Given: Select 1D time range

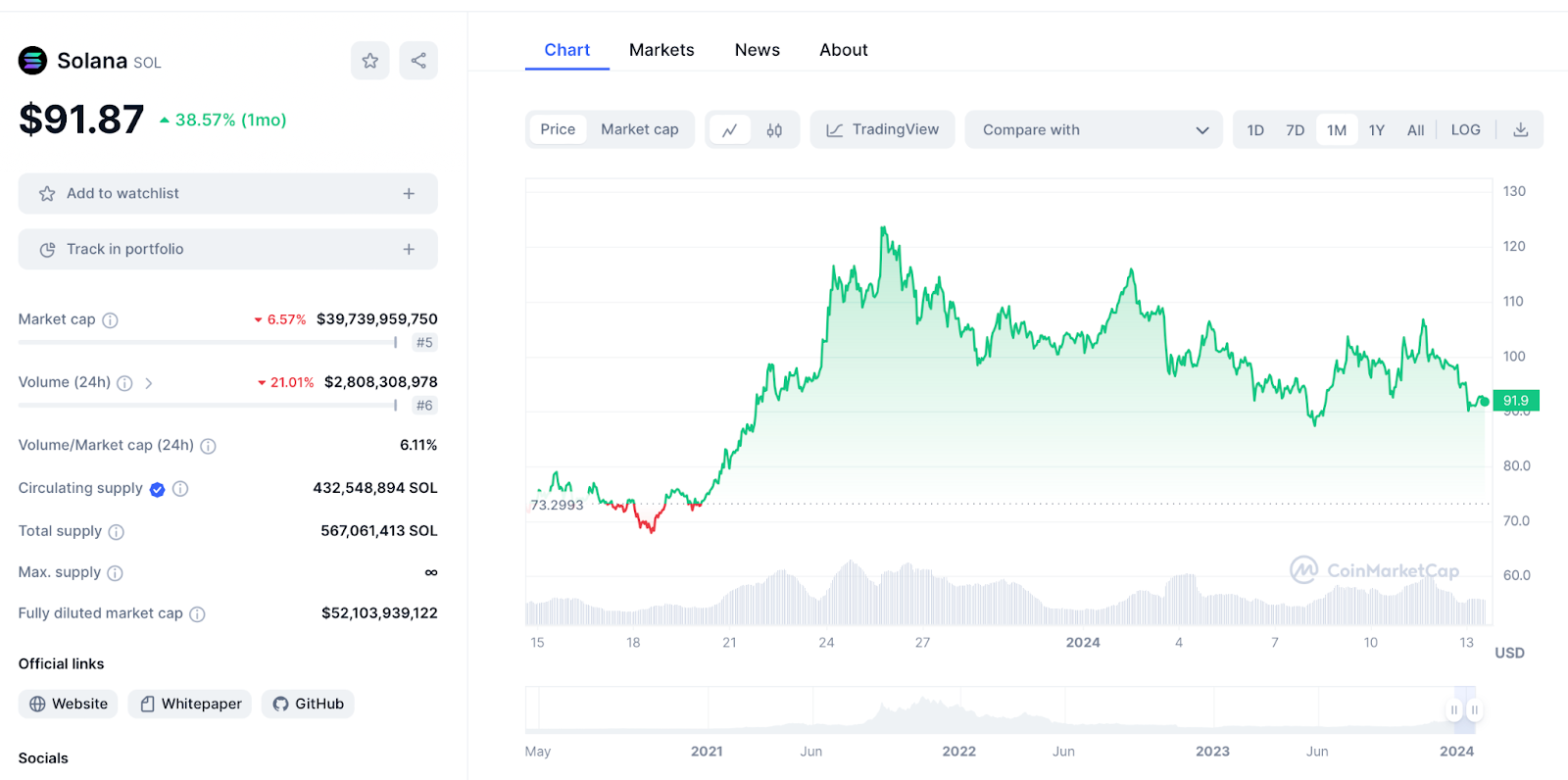Looking at the screenshot, I should [x=1255, y=130].
